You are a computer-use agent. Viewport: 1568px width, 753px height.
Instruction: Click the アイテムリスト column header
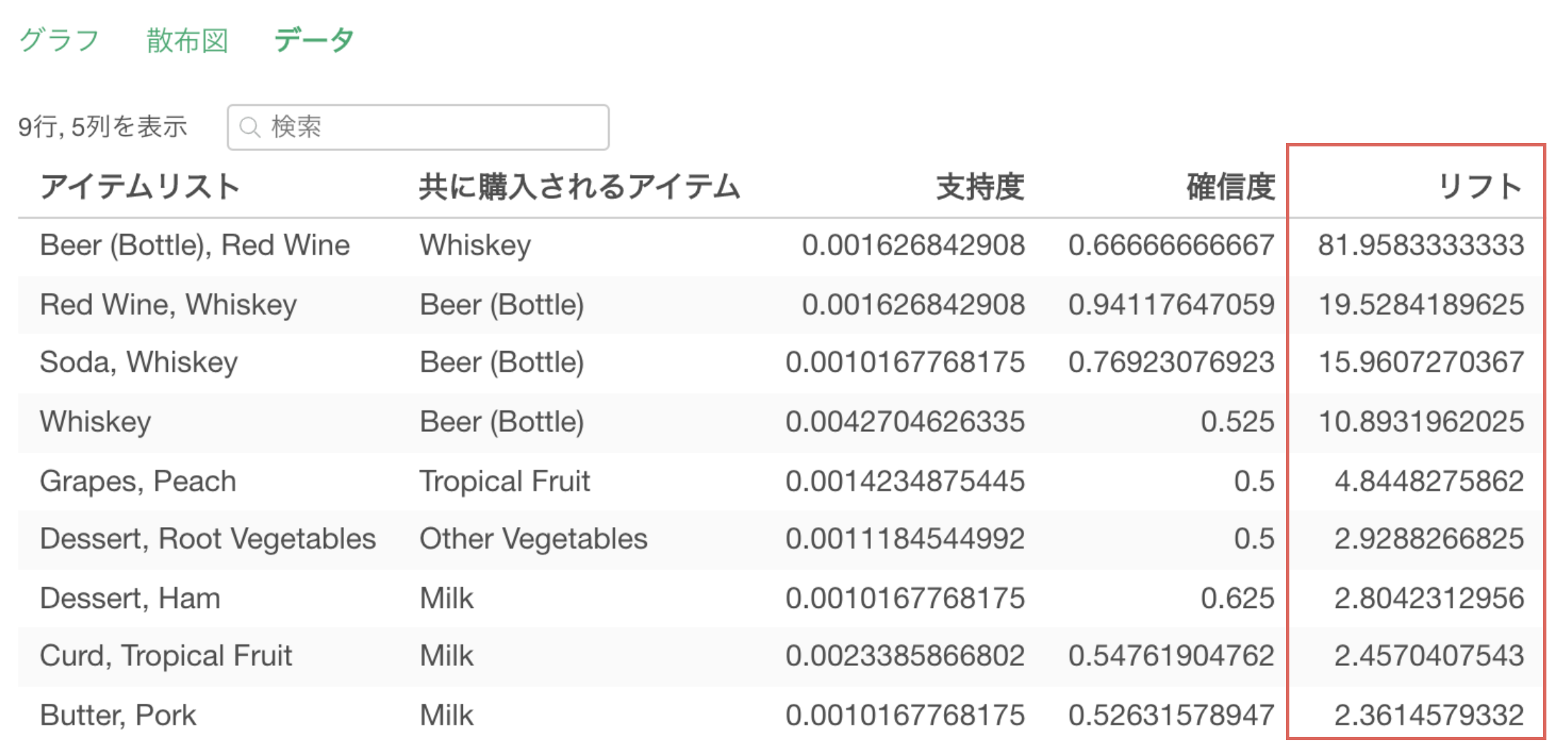(x=140, y=187)
